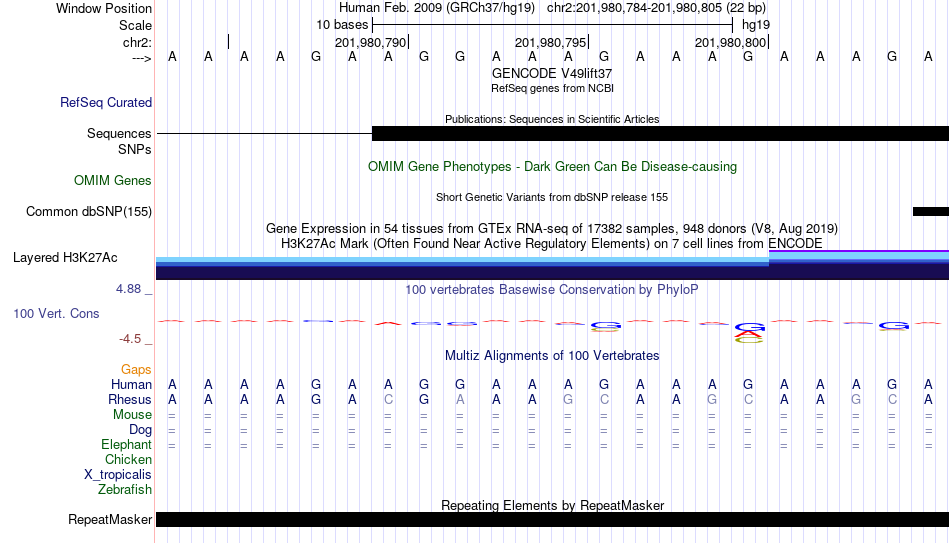Screen dimensions: 950x543
Task: Click Publications: Sequences in Scientific Articles title
Action: point(552,119)
